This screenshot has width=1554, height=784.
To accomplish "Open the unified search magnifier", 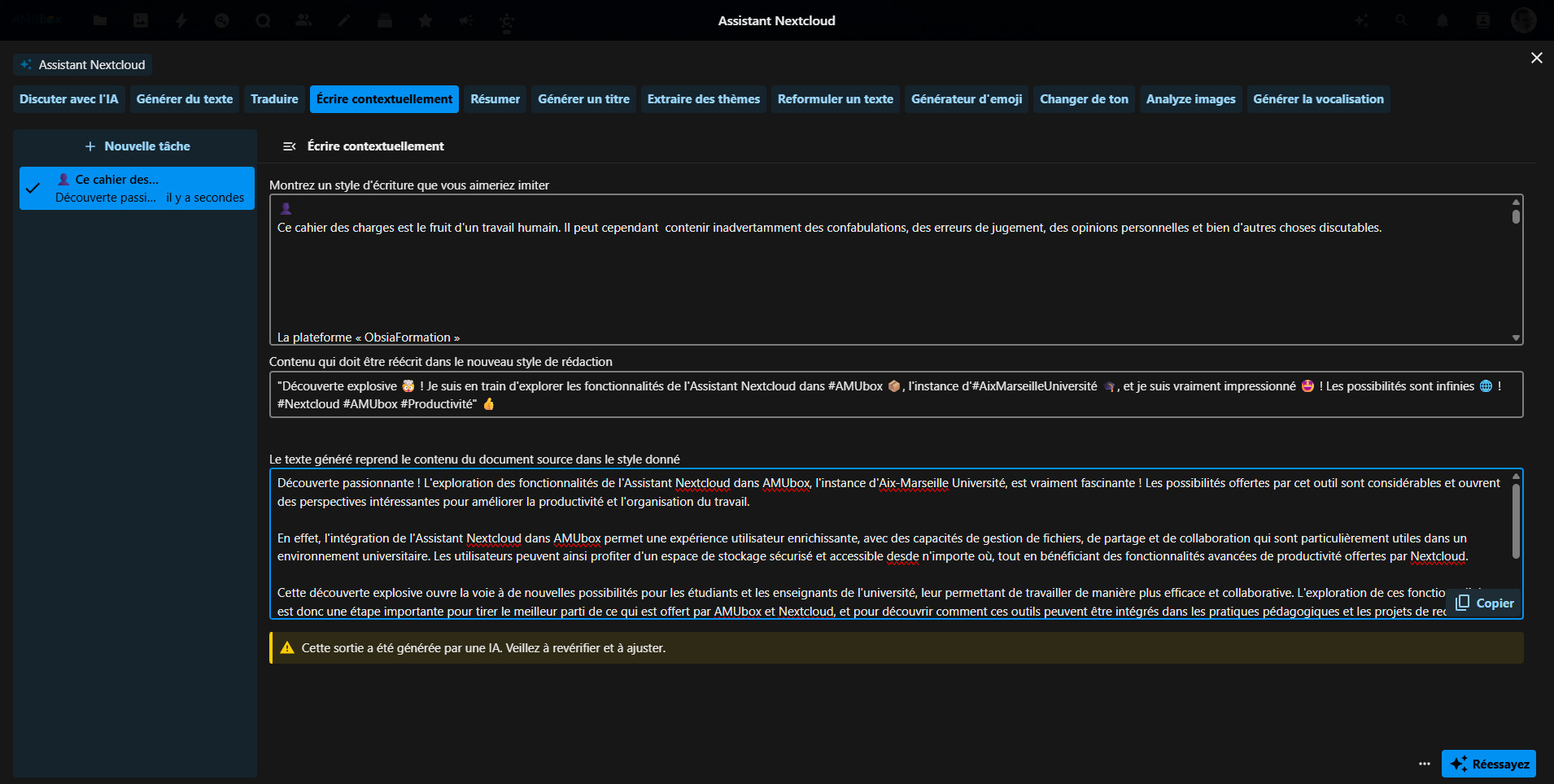I will pos(1402,20).
